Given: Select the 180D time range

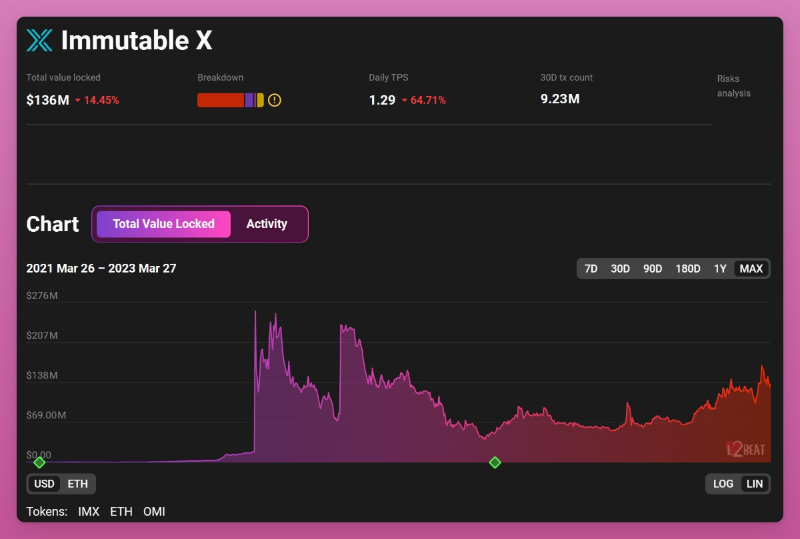Looking at the screenshot, I should click(688, 268).
